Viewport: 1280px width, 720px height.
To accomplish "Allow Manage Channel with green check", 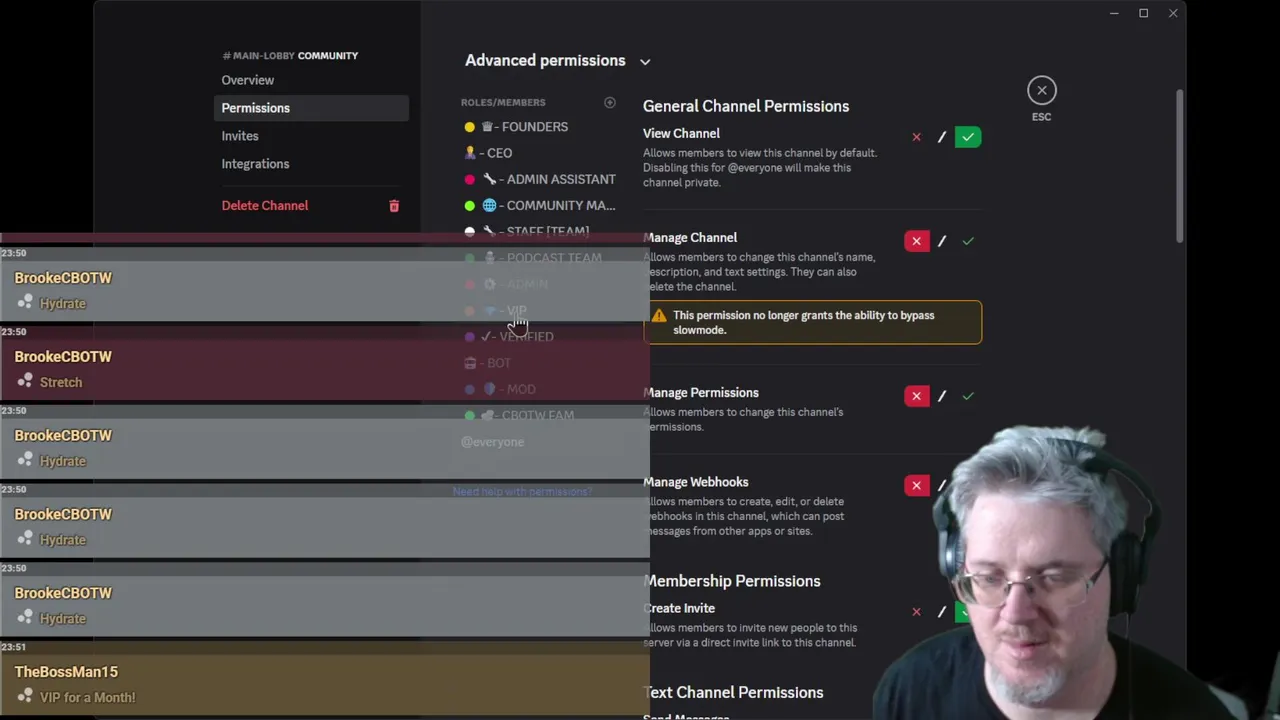I will click(x=968, y=241).
